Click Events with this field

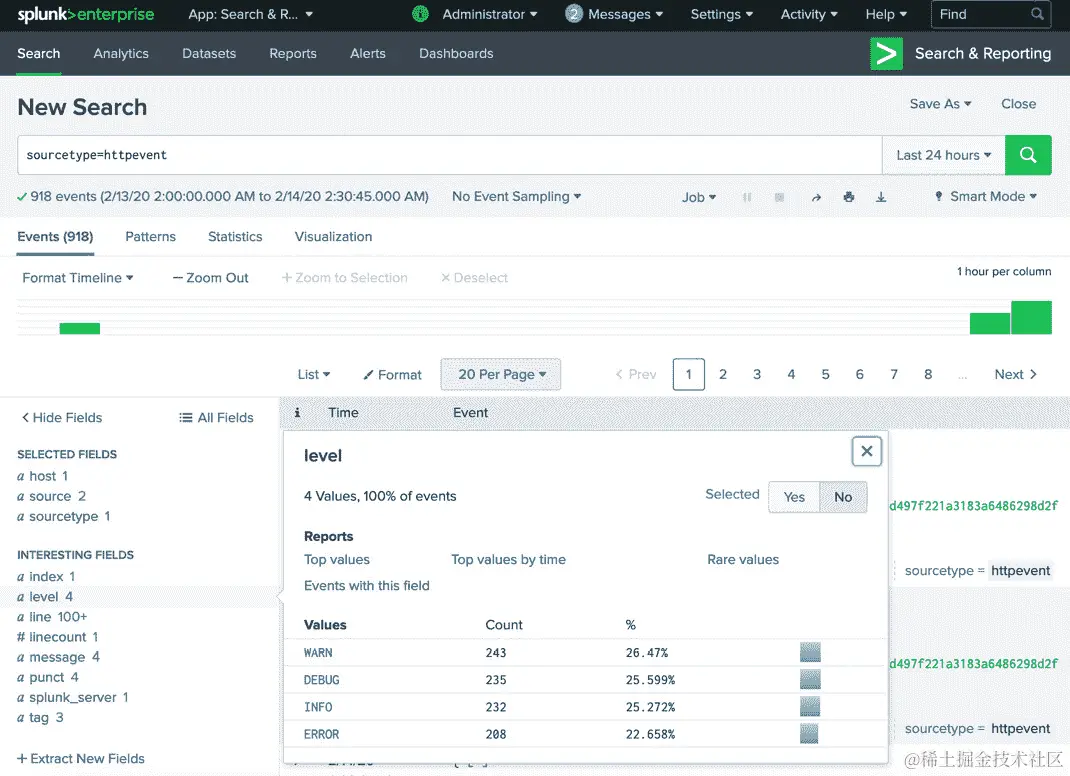tap(366, 586)
